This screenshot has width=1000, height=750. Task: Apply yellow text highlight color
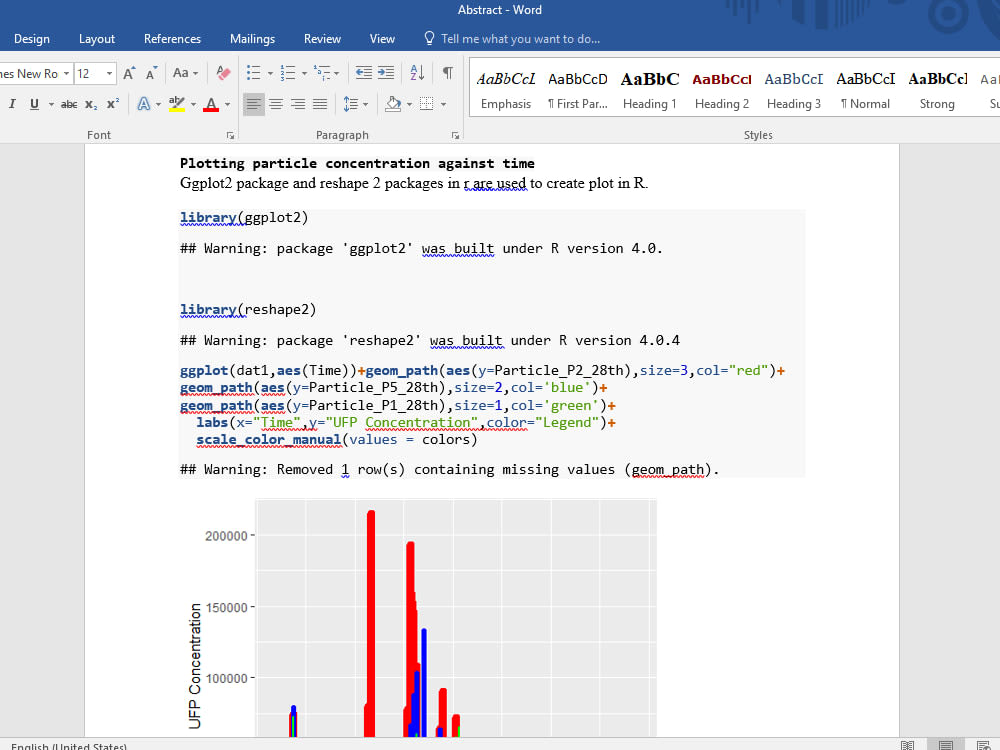177,104
